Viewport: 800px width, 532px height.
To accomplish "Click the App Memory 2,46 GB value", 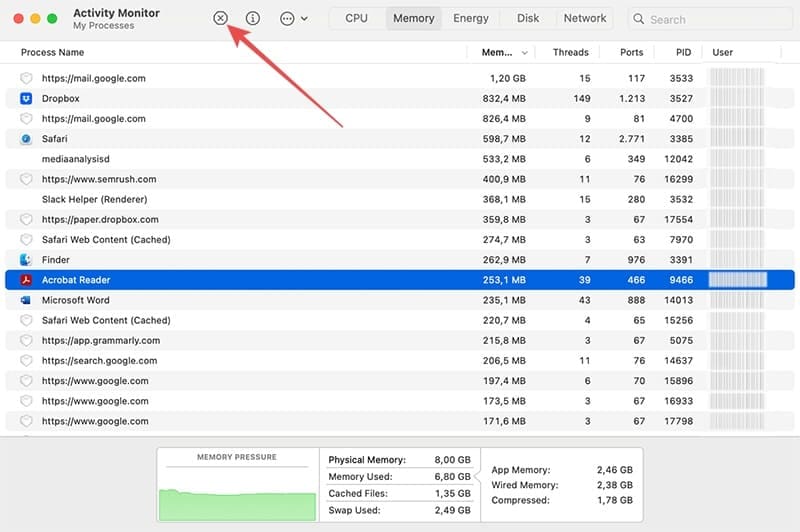I will coord(615,470).
